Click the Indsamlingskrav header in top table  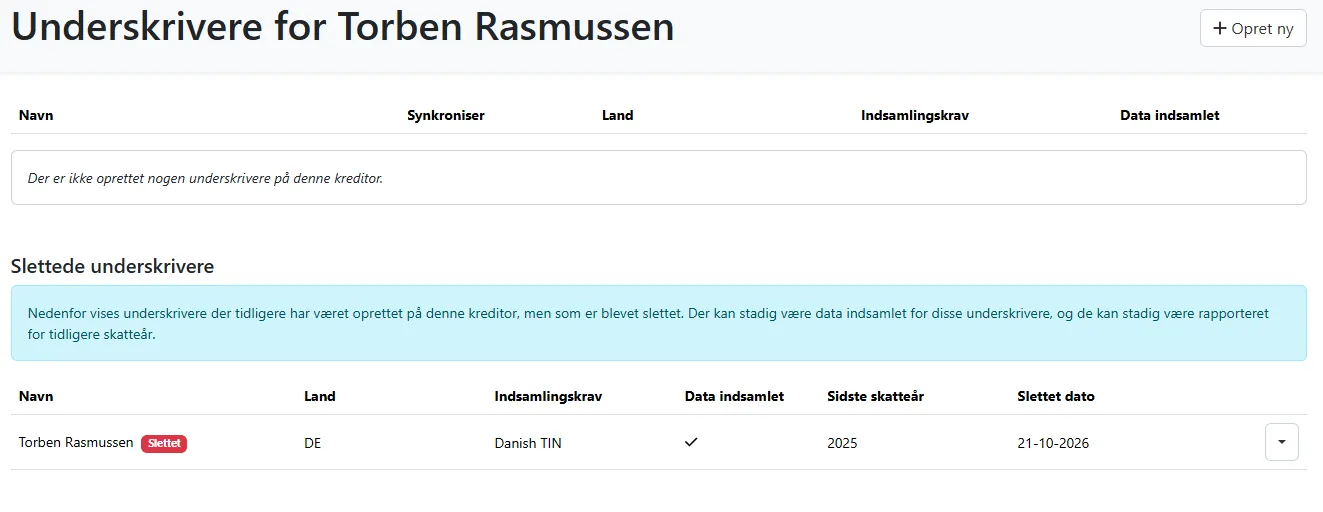[915, 115]
